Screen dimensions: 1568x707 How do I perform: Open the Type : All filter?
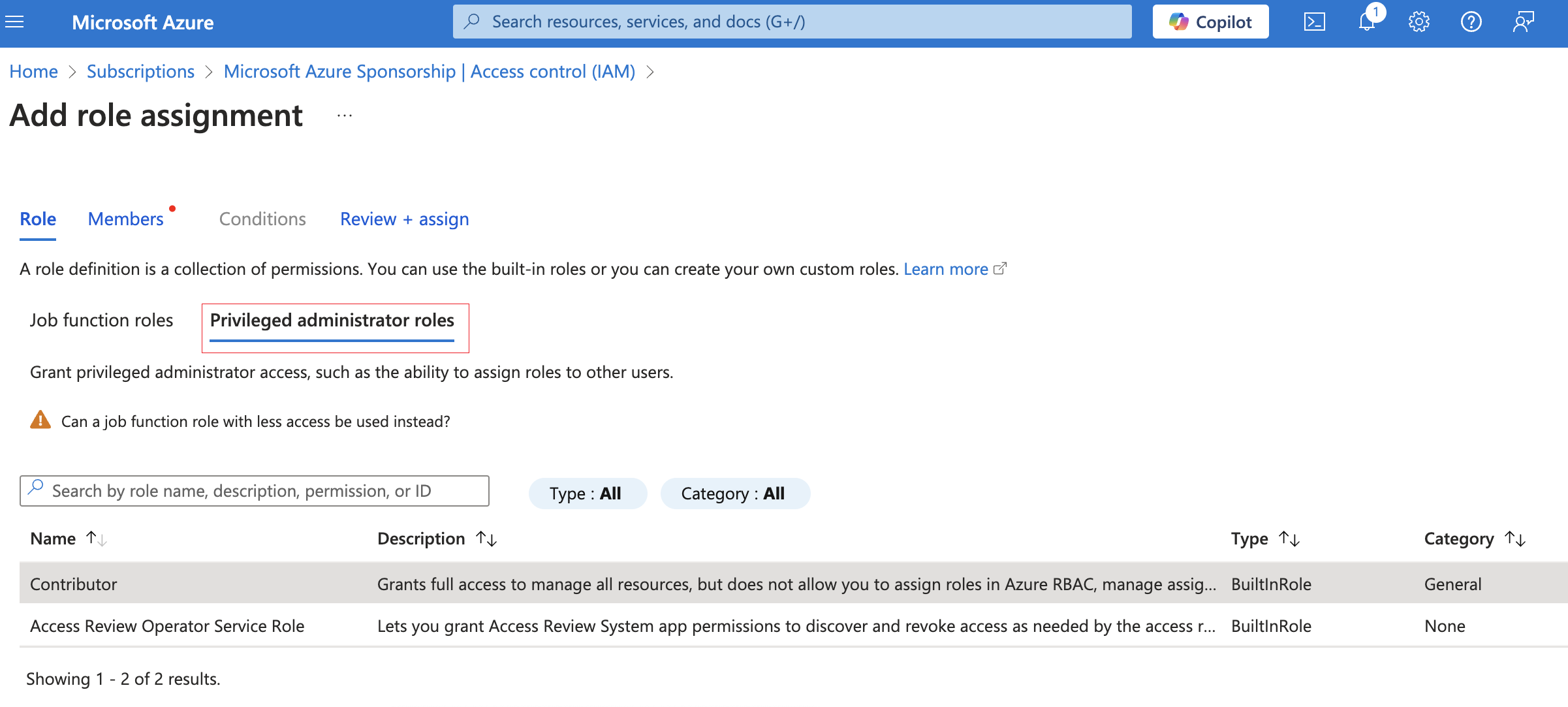587,494
